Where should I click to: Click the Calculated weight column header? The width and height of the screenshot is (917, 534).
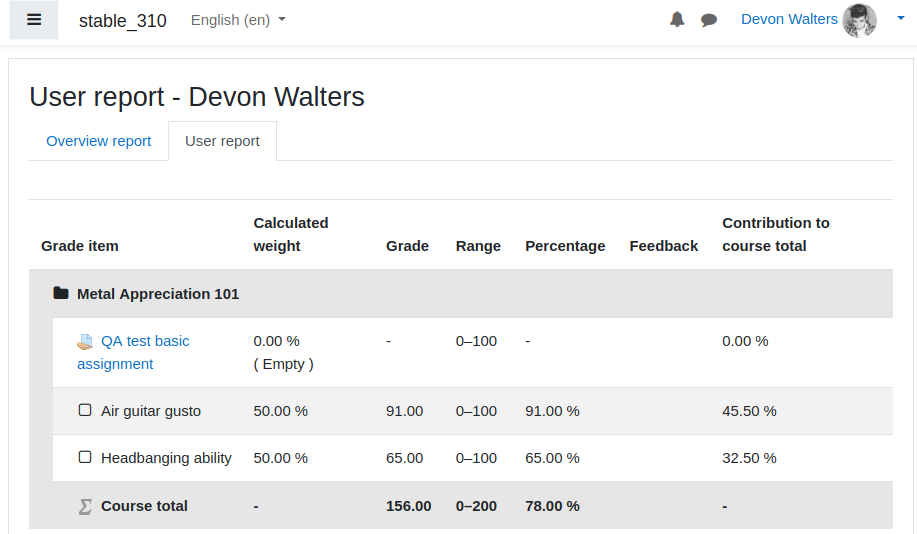291,235
